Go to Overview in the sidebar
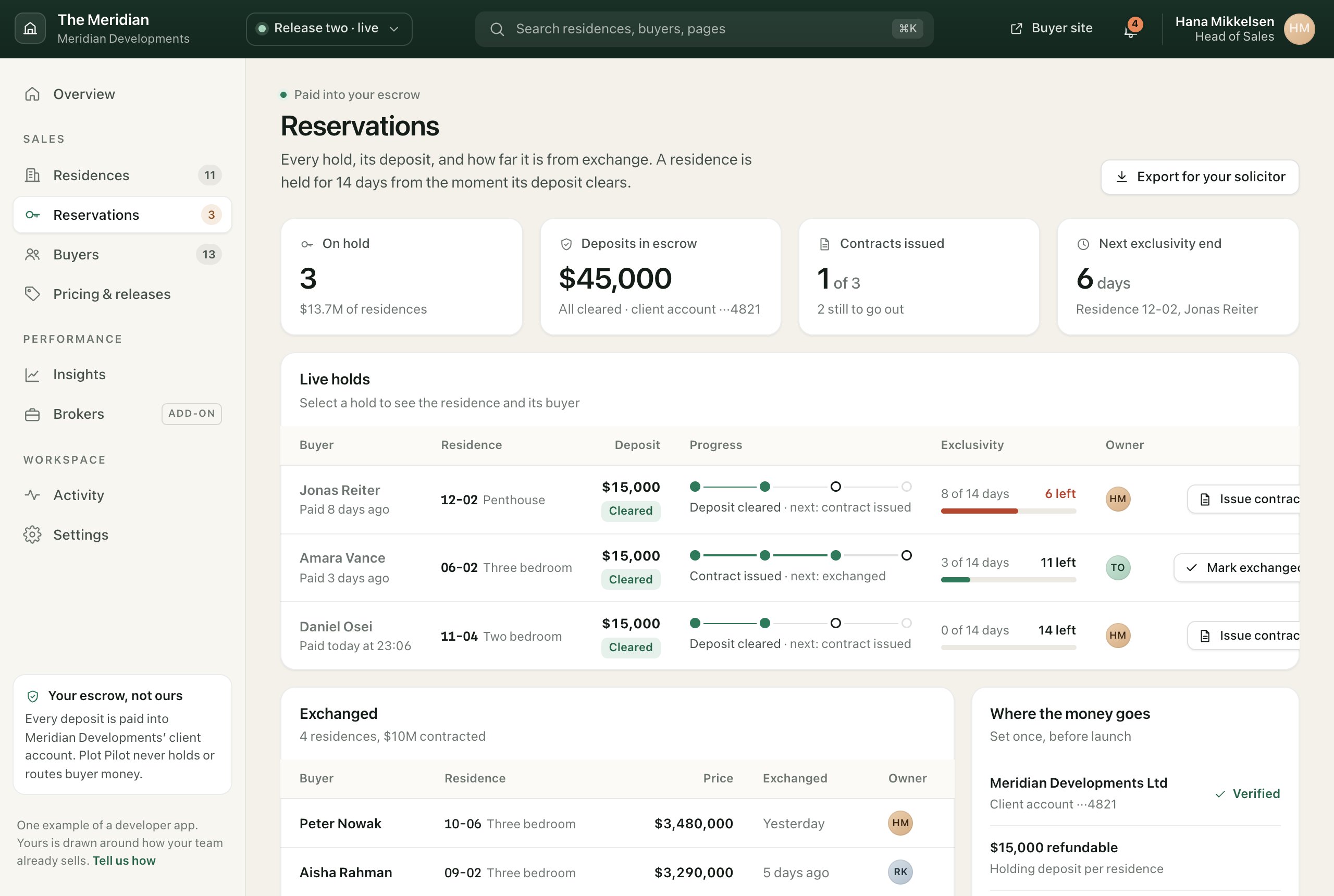Screen dimensions: 1334x896 pyautogui.click(x=122, y=94)
